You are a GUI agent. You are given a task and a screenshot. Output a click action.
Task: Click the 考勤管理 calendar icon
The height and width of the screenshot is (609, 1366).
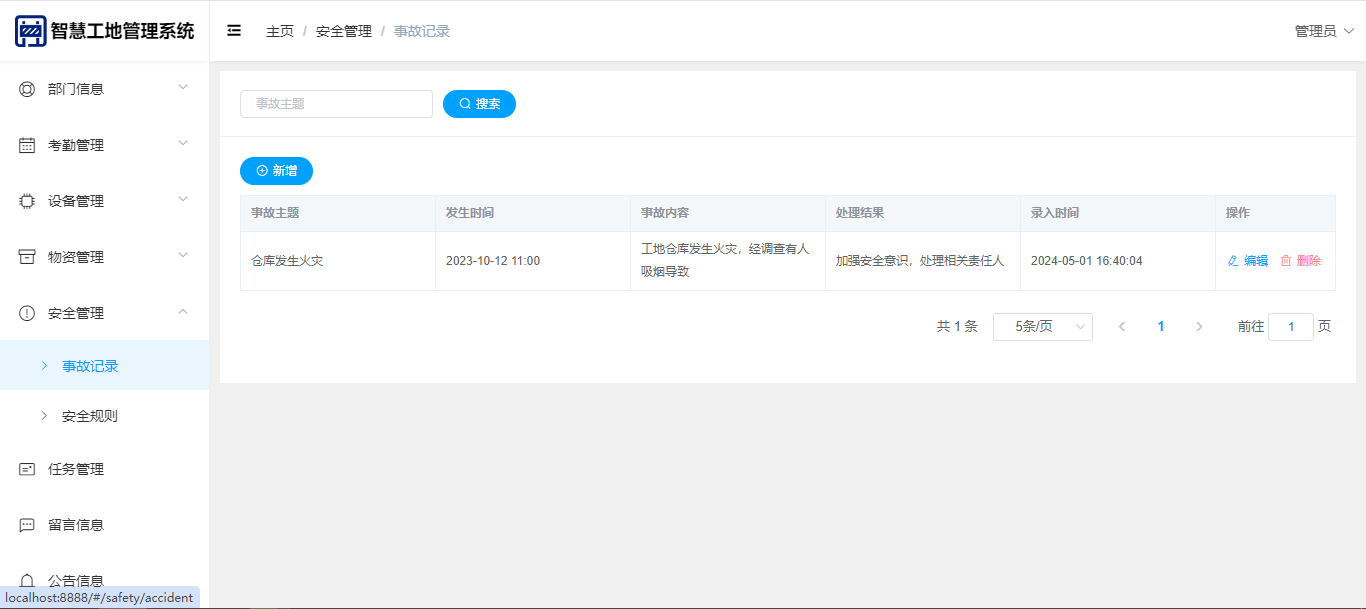27,145
